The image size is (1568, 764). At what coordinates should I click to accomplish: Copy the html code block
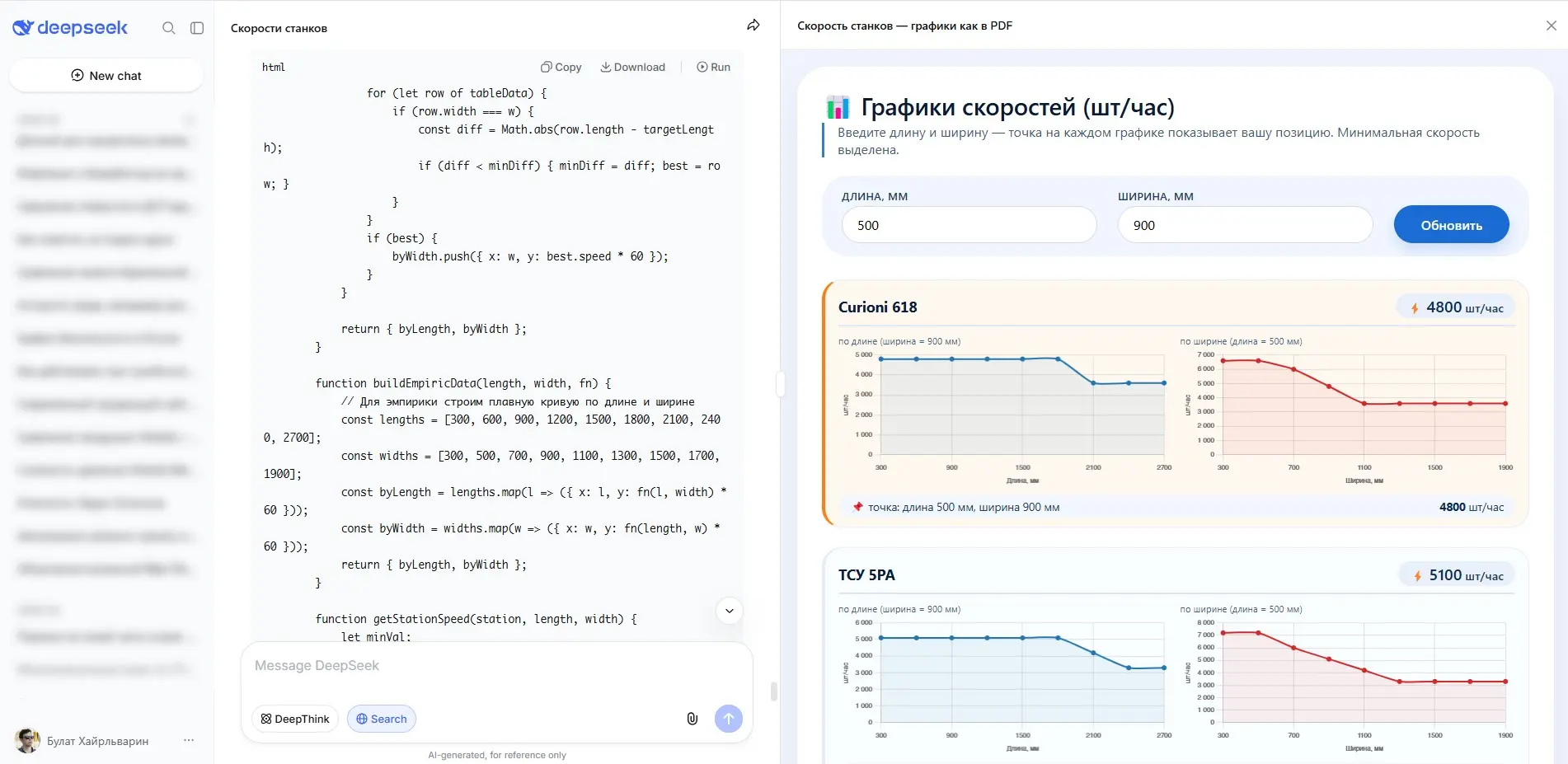[561, 67]
